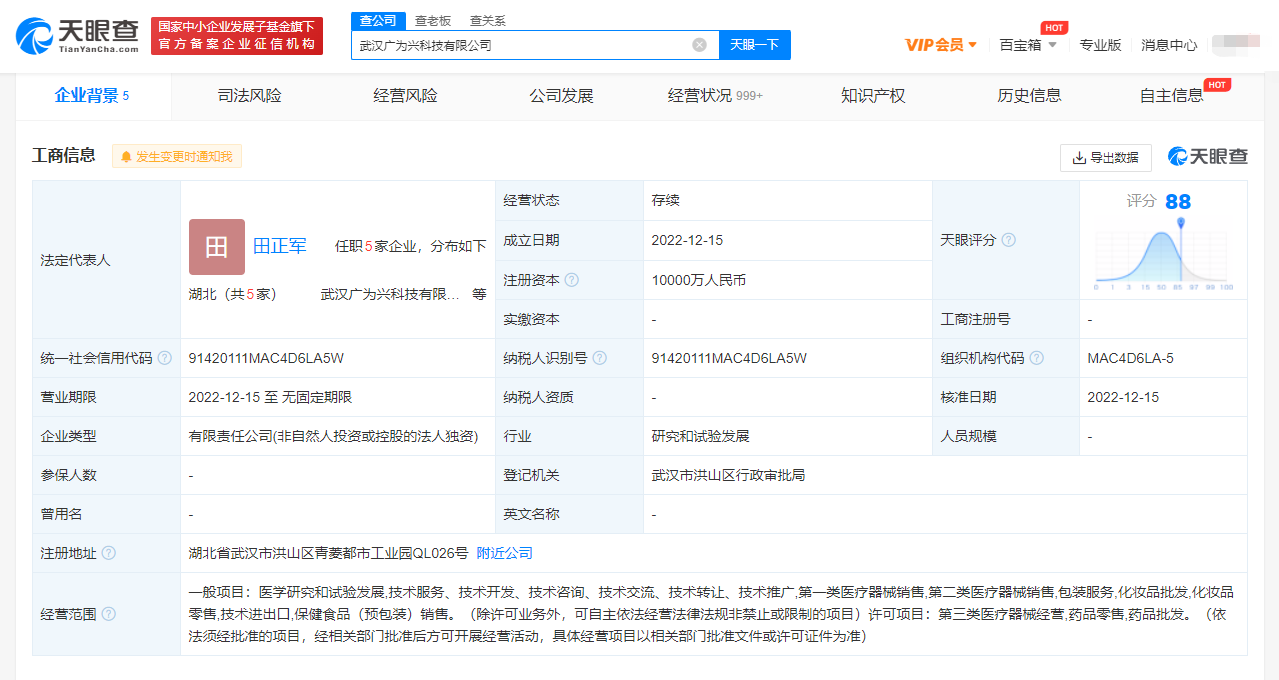
Task: Click the blurred user avatar in the header
Action: tap(1237, 44)
